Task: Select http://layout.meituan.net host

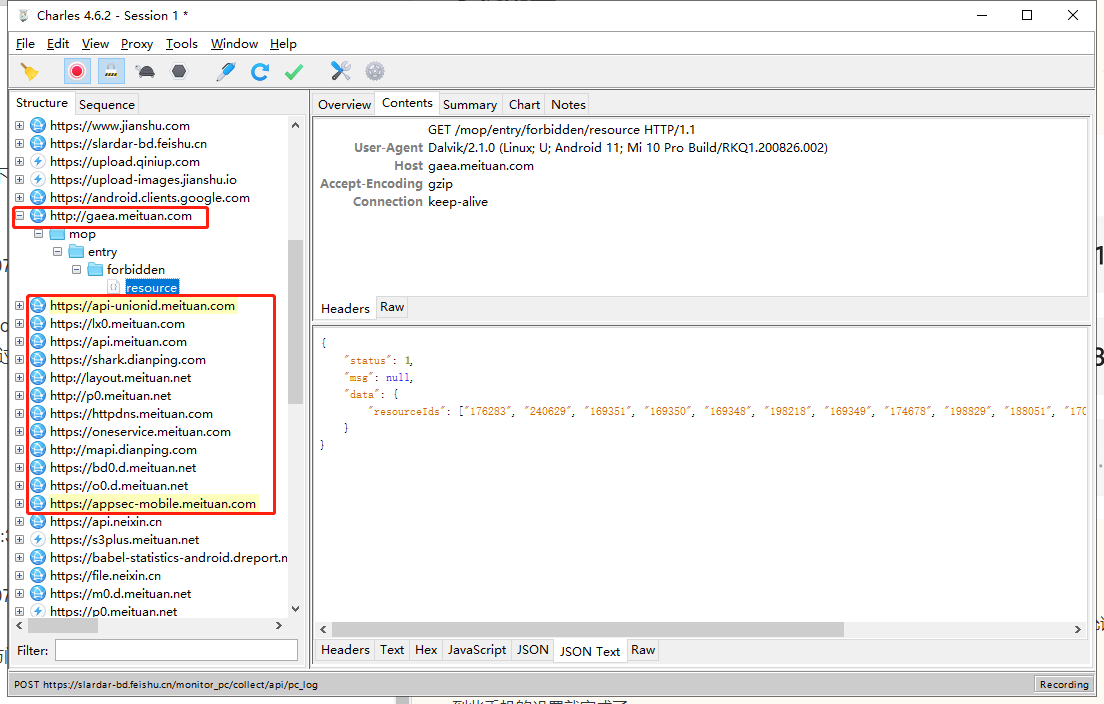Action: [x=120, y=377]
